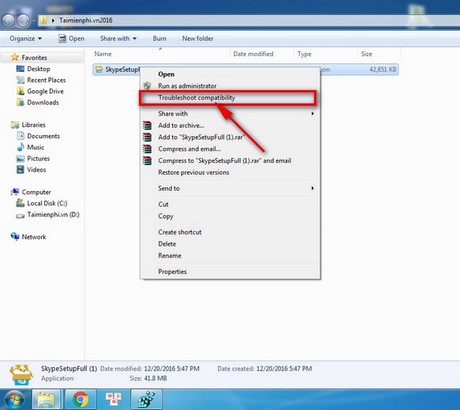Viewport: 460px width, 410px height.
Task: Choose Add to "SkypeSetupFull (1).rar"
Action: pyautogui.click(x=201, y=137)
